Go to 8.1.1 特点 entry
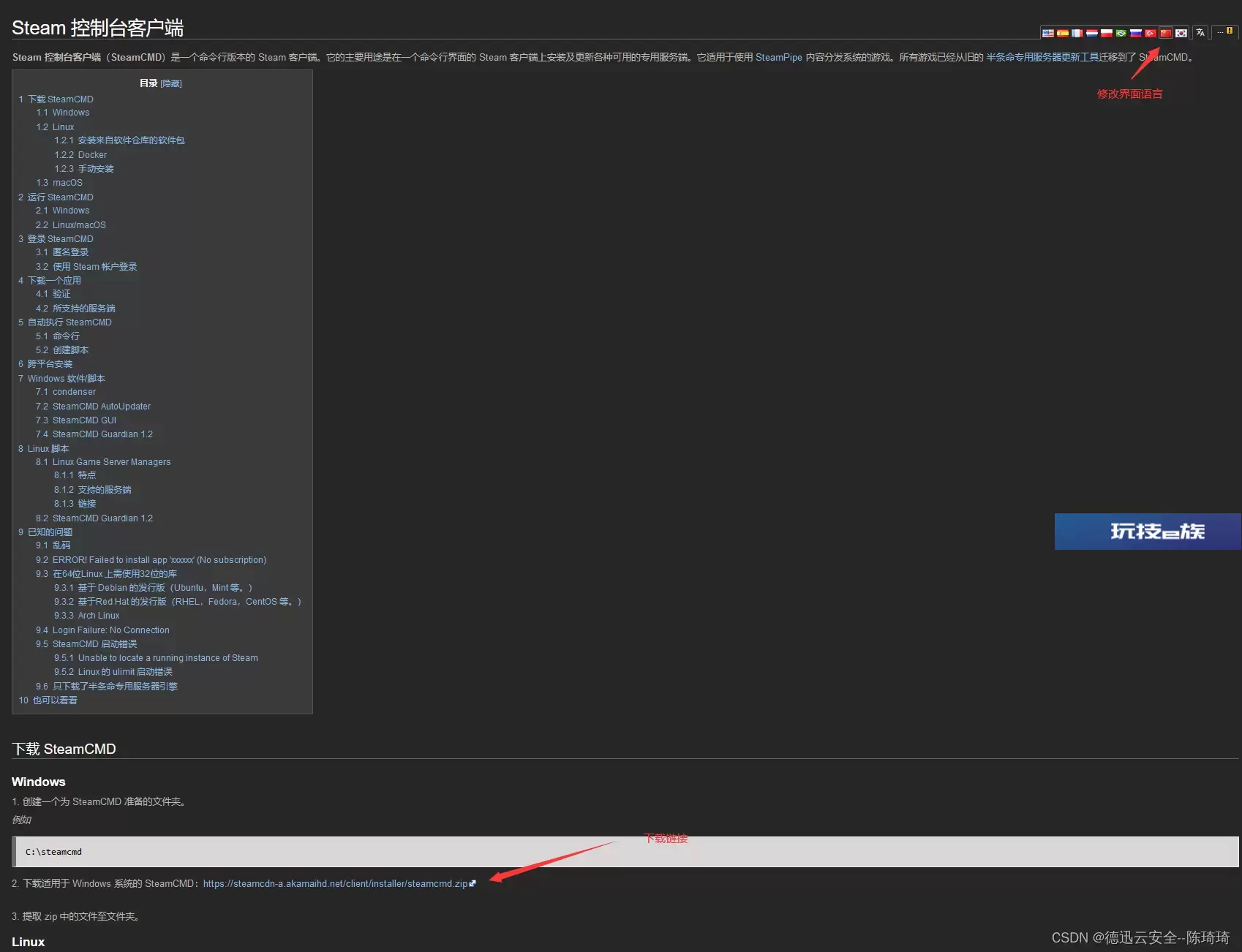This screenshot has height=952, width=1242. 75,475
